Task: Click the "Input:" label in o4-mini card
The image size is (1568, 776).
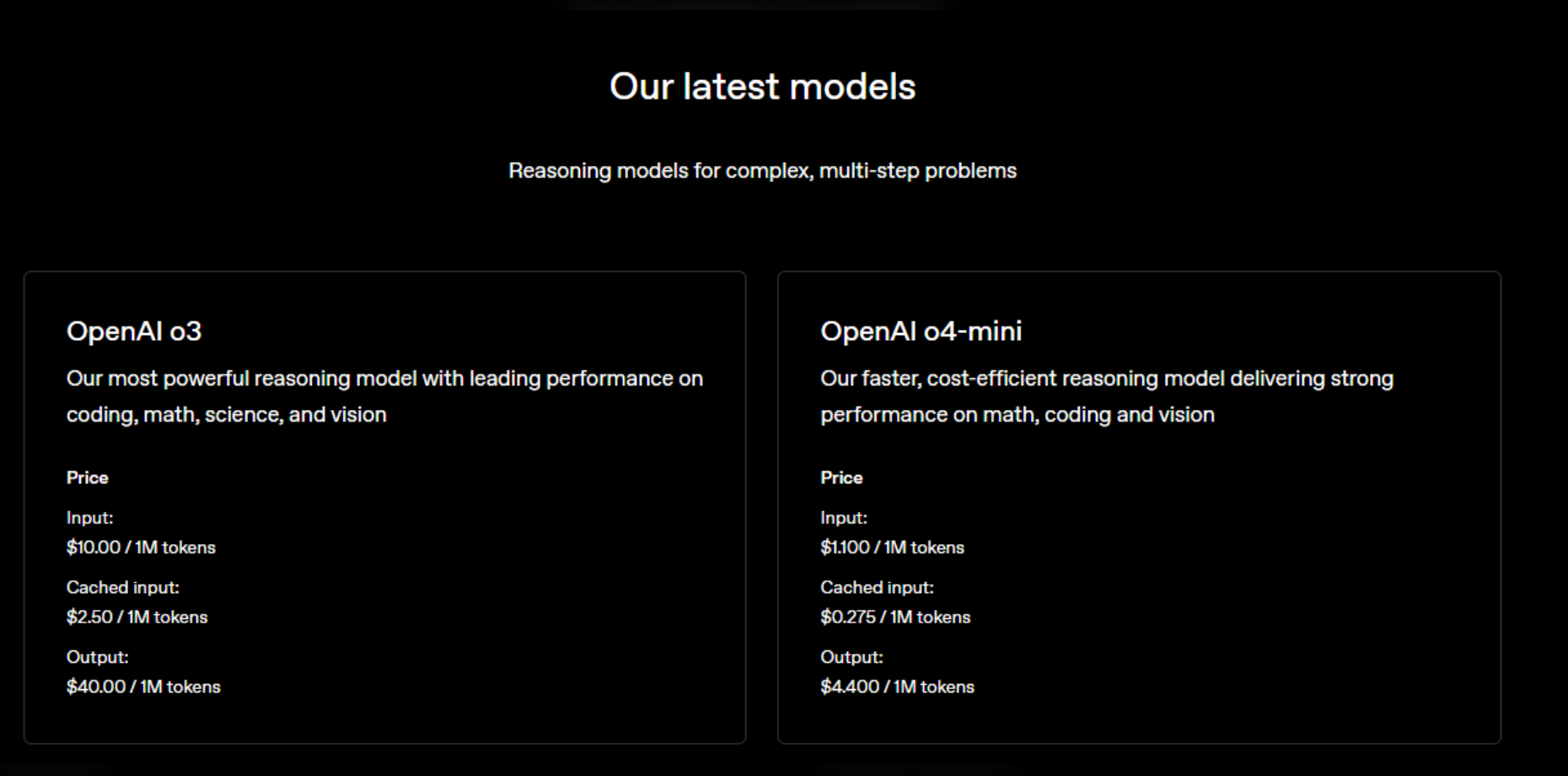Action: (844, 518)
